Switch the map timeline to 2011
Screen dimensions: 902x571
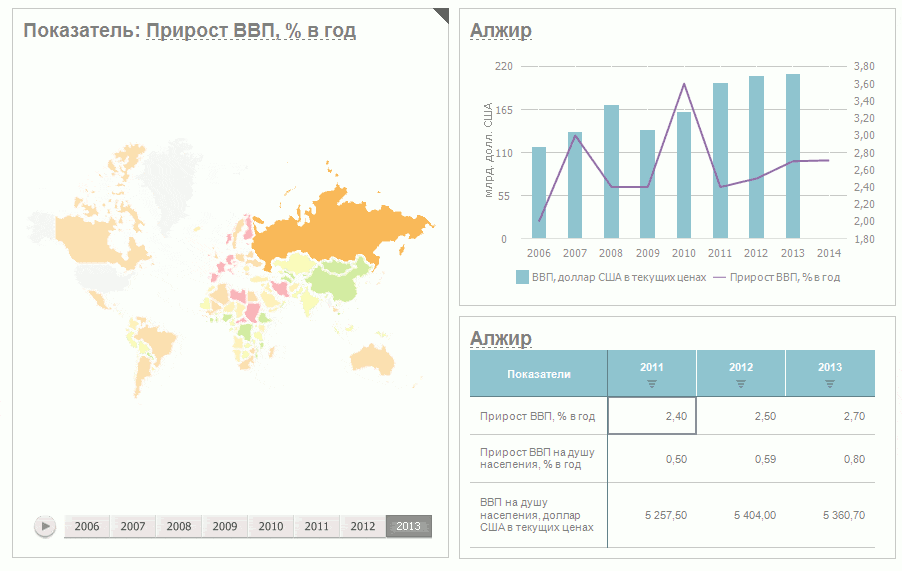click(x=317, y=526)
